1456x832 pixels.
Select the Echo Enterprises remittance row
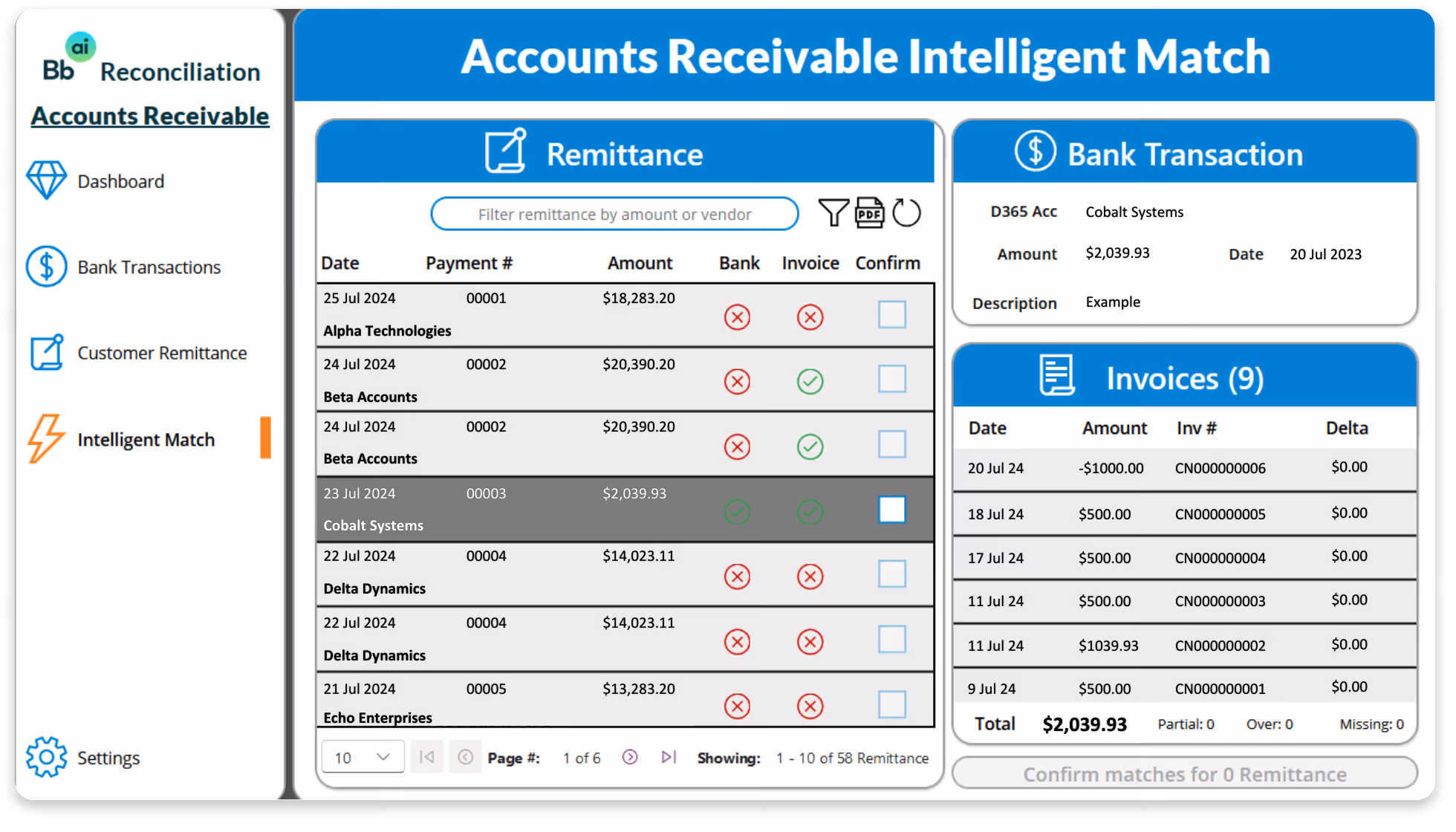point(625,701)
